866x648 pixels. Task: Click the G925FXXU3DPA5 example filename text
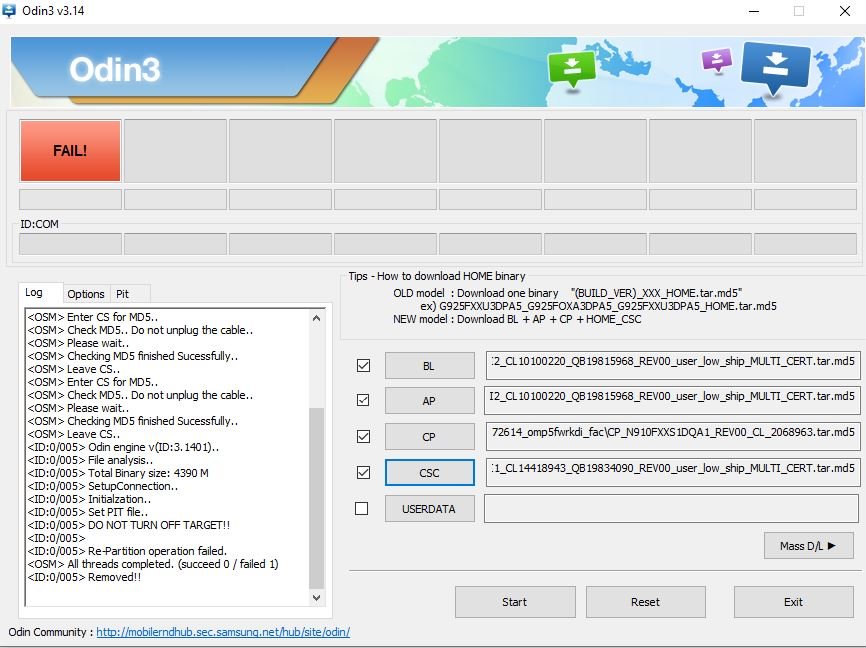tap(608, 306)
